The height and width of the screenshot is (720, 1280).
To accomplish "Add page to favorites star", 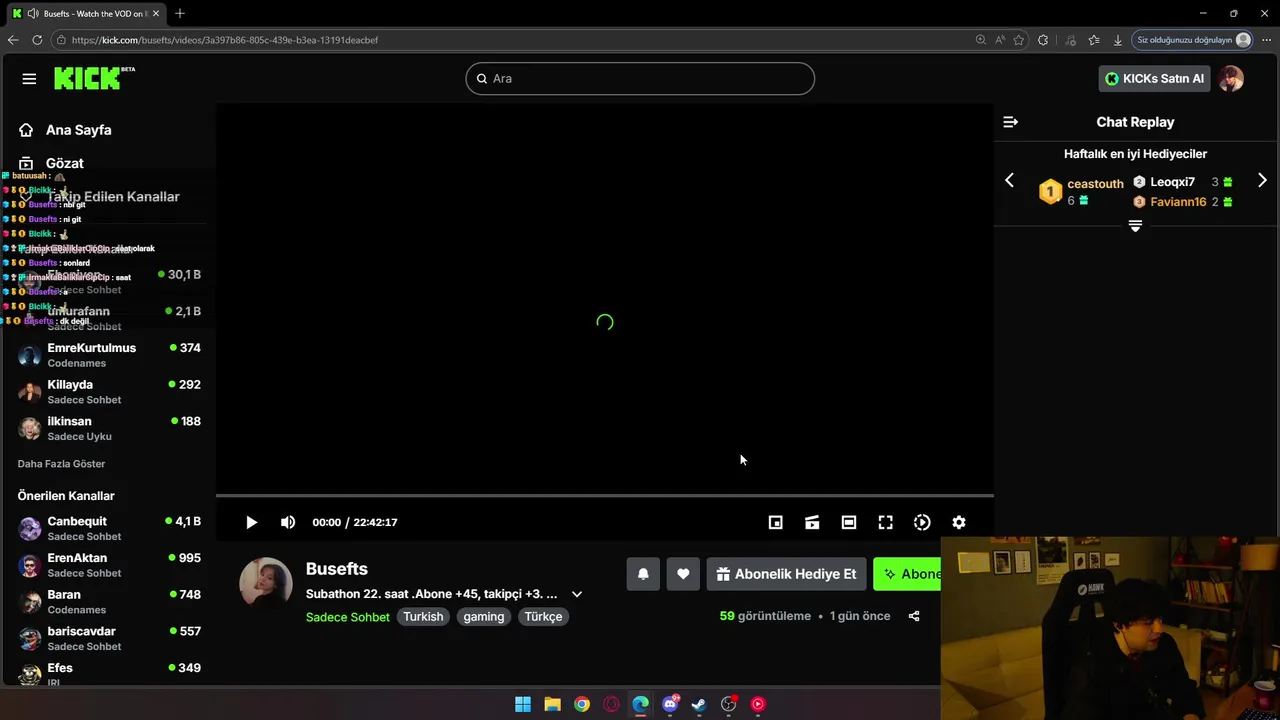I will [1019, 40].
